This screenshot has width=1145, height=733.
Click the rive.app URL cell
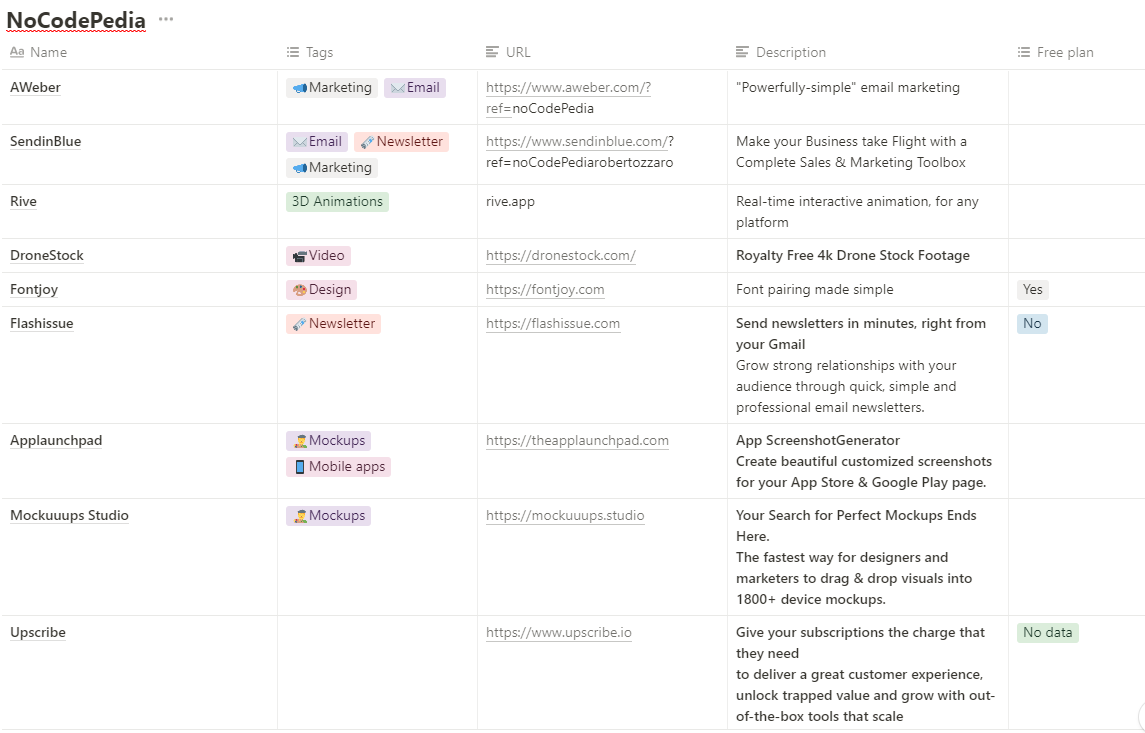[x=510, y=202]
